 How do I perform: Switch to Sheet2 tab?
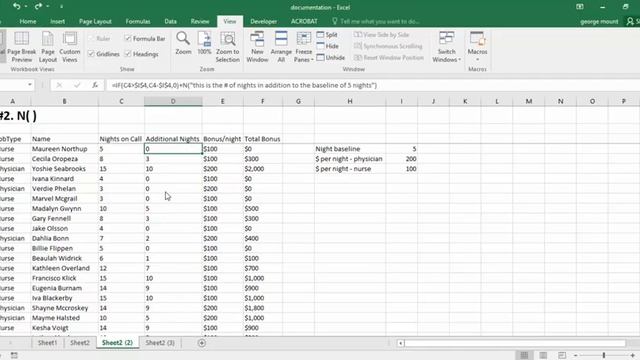coord(80,343)
